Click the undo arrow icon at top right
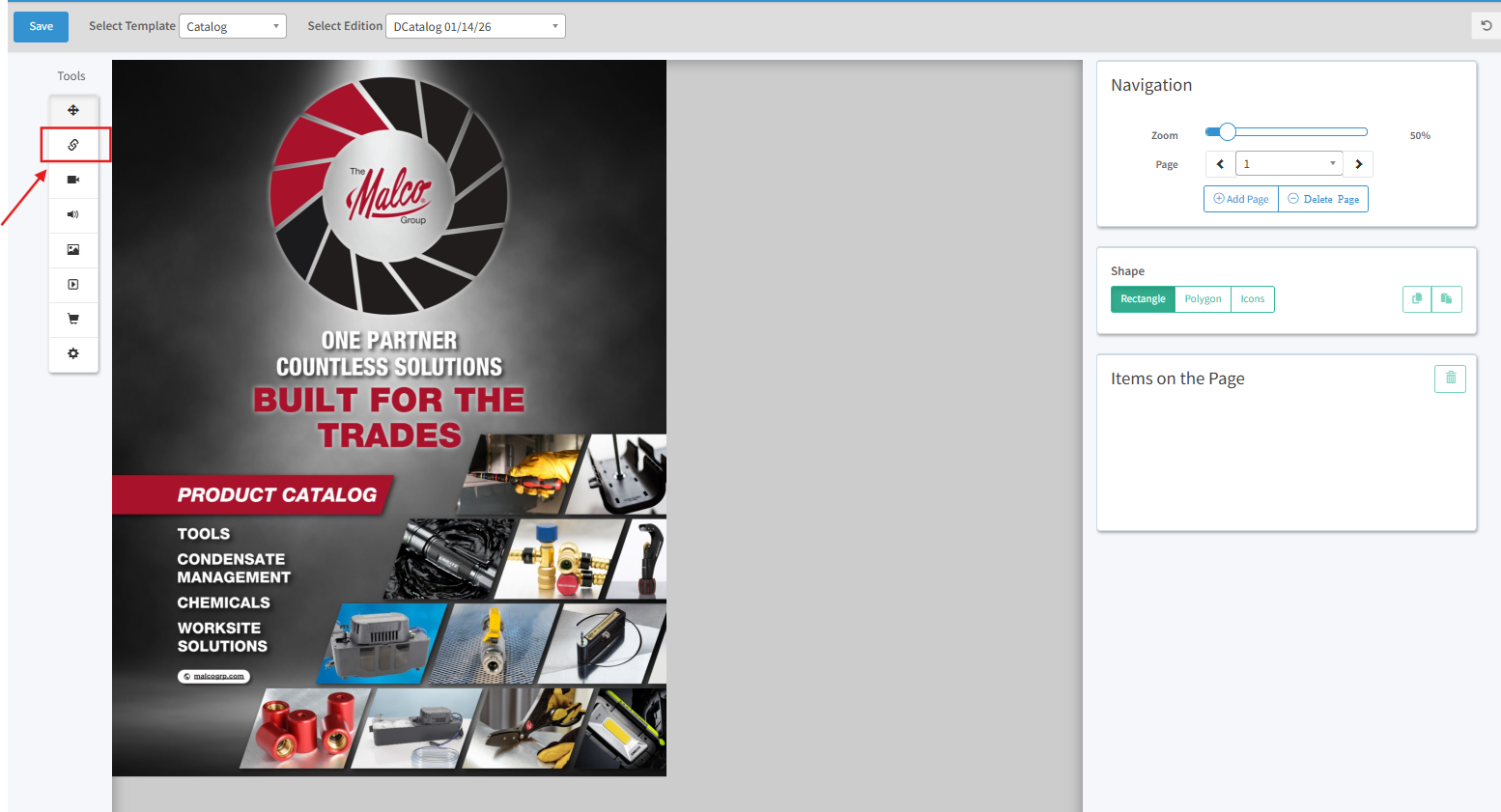The height and width of the screenshot is (812, 1501). click(x=1487, y=26)
